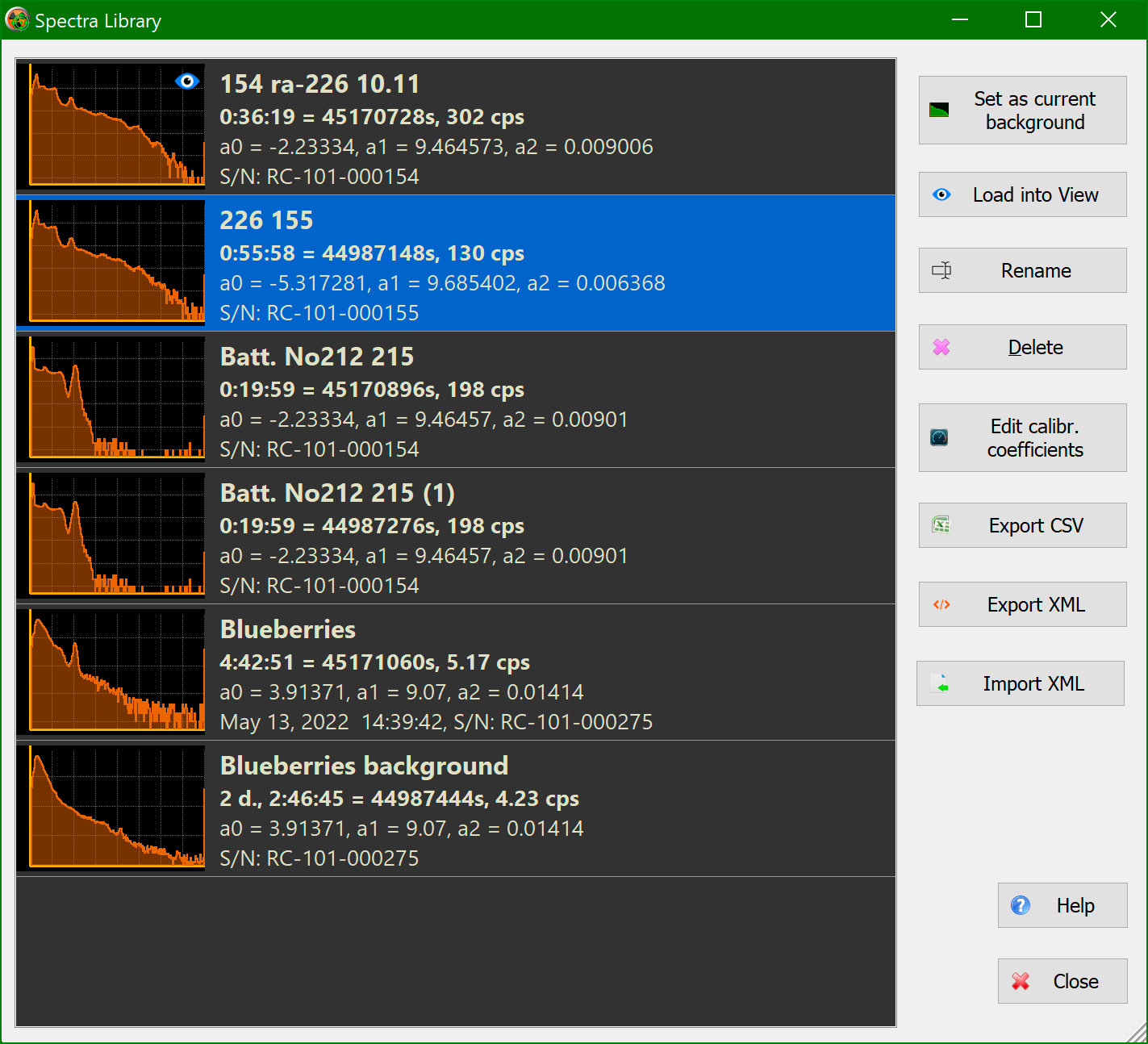Click the green background icon on Set as current background
1148x1044 pixels.
pos(939,111)
